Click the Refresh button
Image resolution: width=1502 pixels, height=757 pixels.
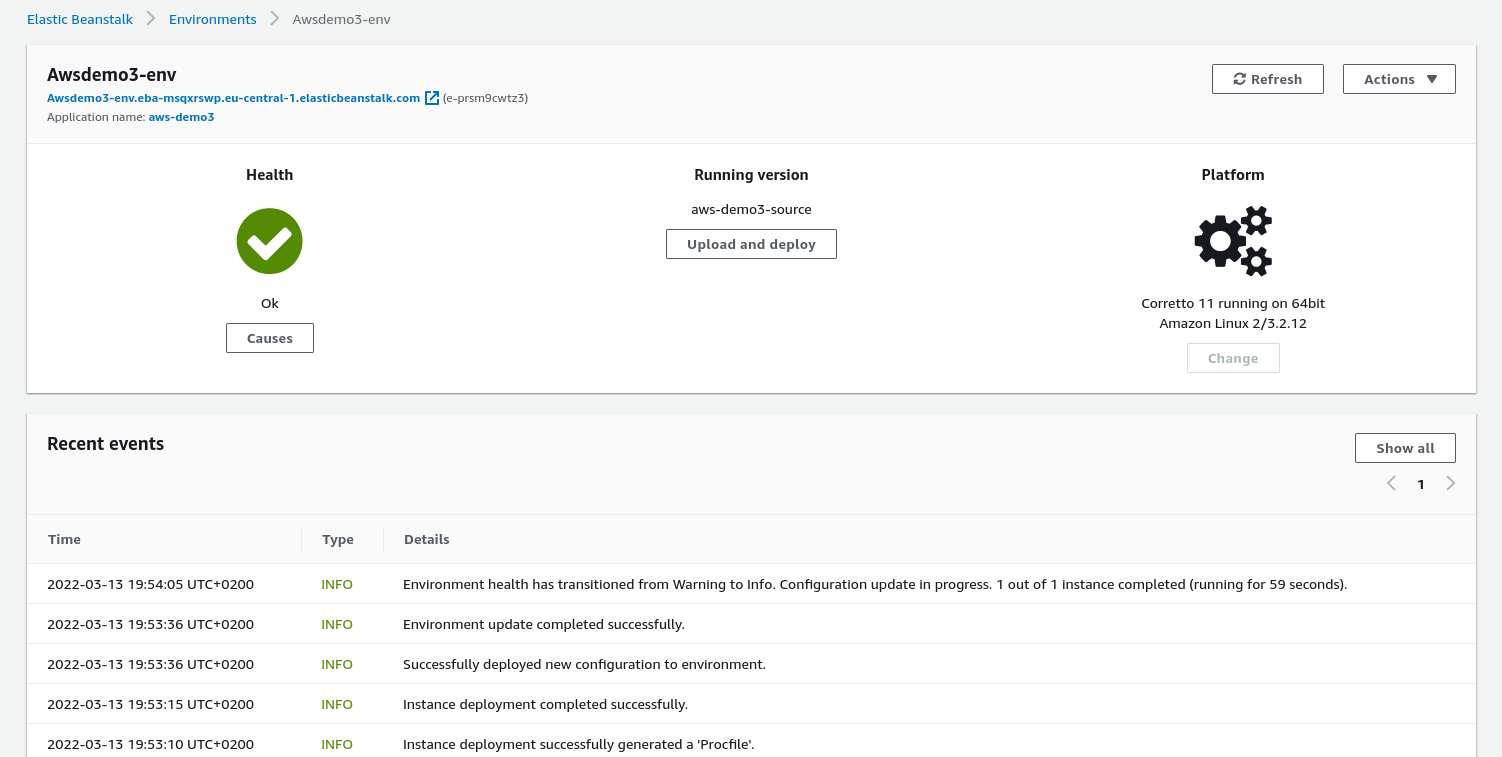(x=1267, y=79)
